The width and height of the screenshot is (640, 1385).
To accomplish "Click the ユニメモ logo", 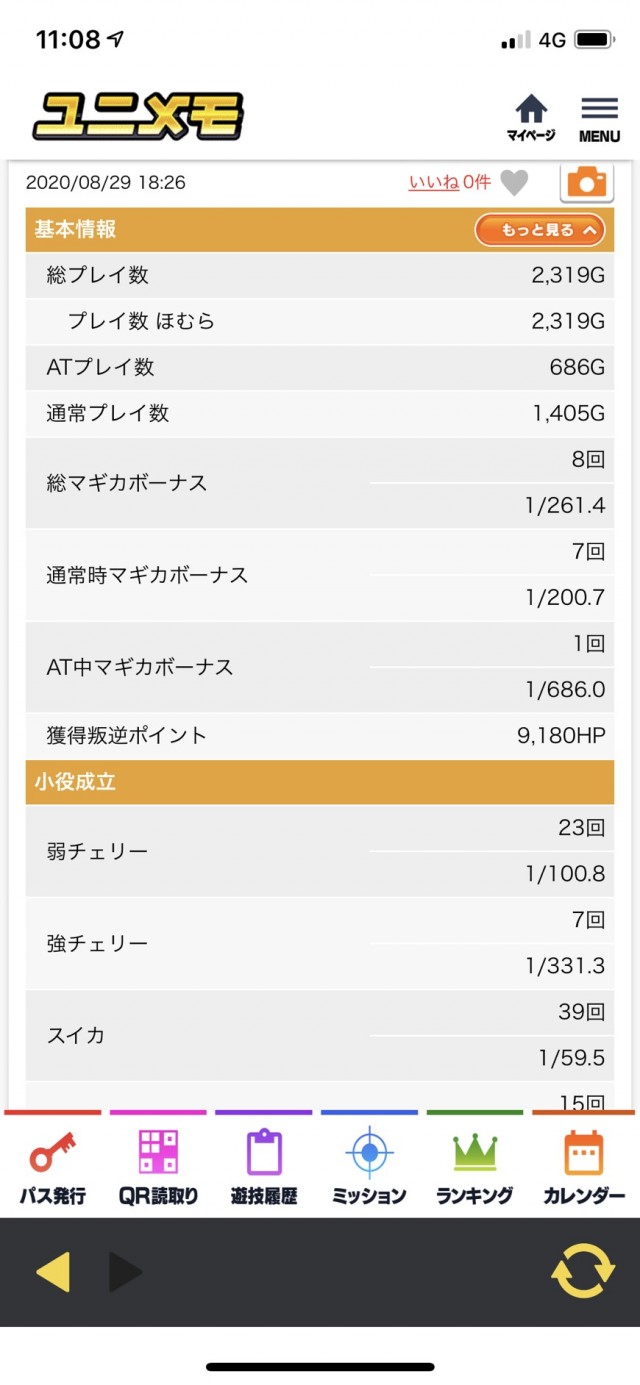I will 138,117.
